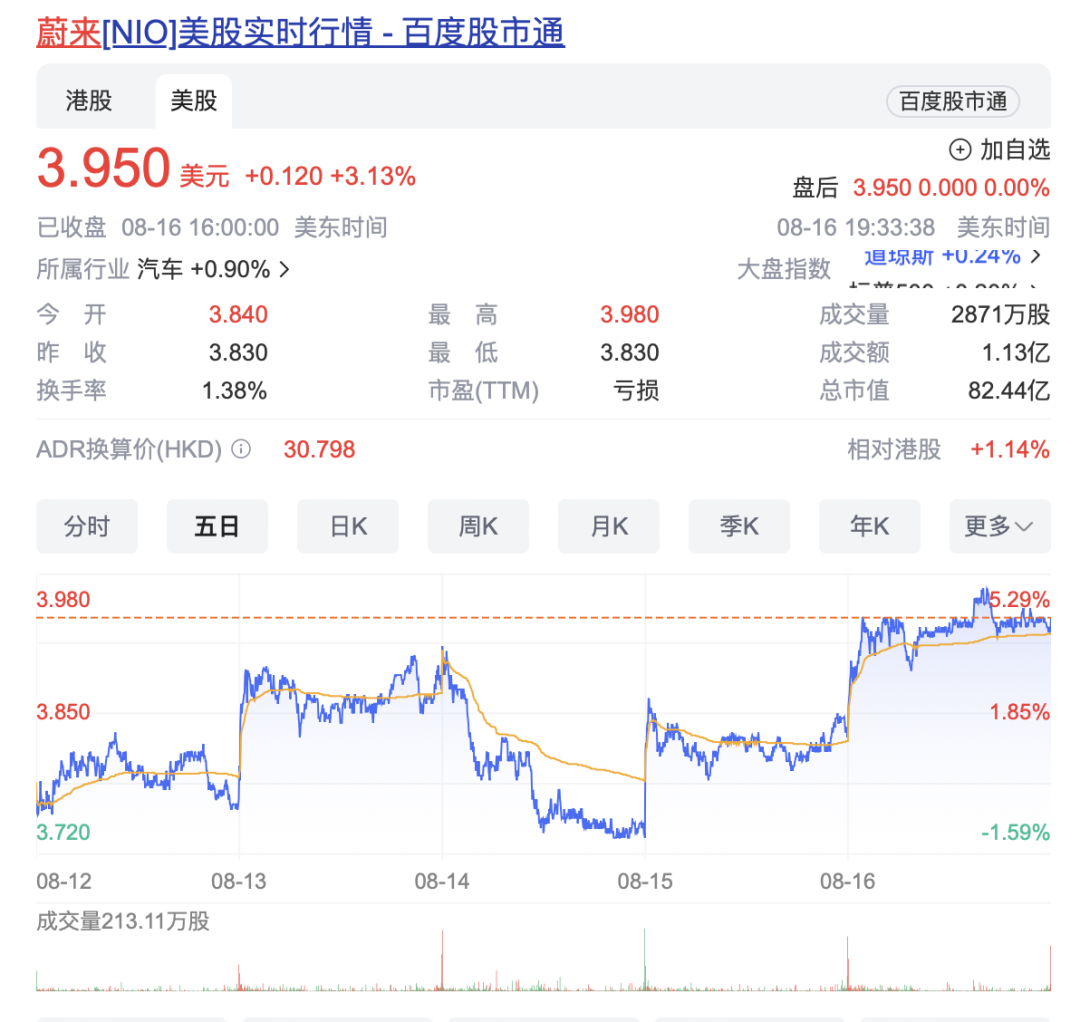Switch to the 港股 tab
This screenshot has height=1022, width=1080.
point(89,101)
